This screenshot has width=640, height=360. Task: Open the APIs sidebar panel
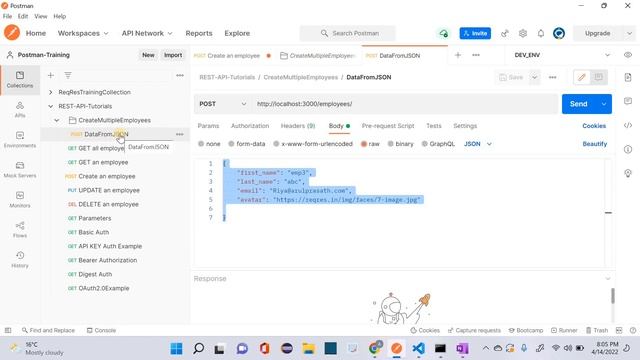coord(20,109)
